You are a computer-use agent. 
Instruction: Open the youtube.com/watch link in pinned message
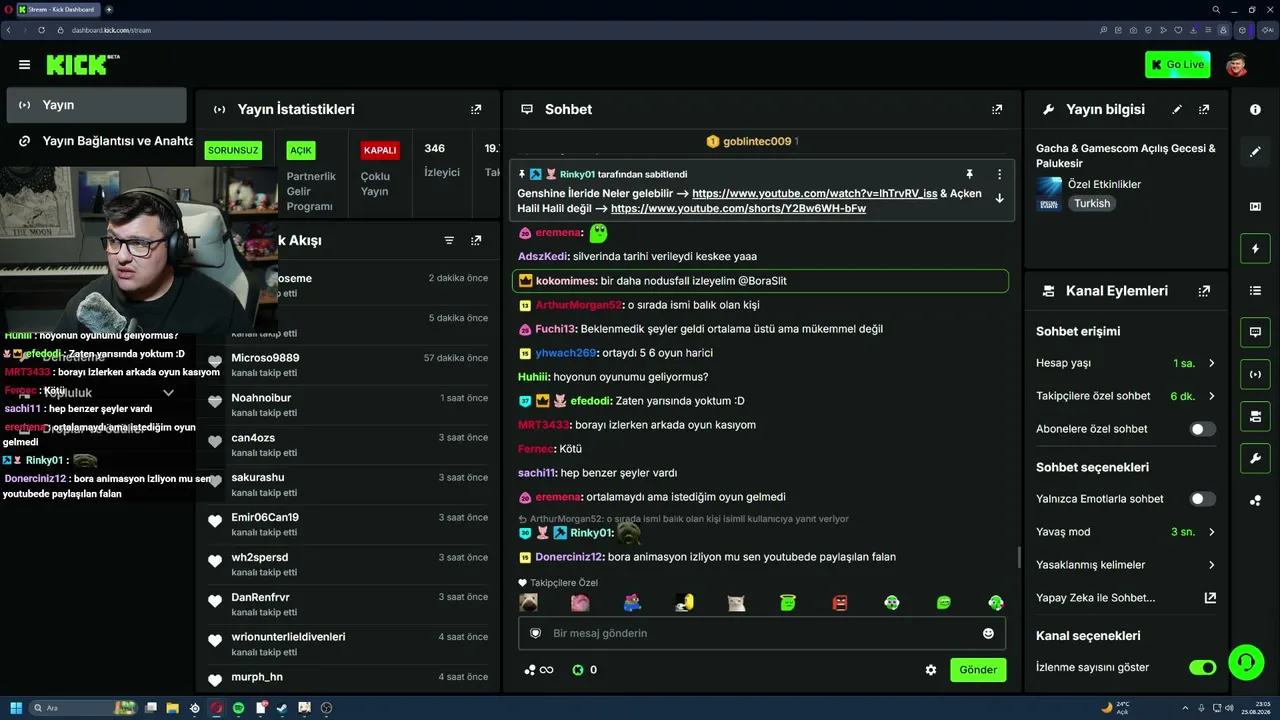coord(815,193)
